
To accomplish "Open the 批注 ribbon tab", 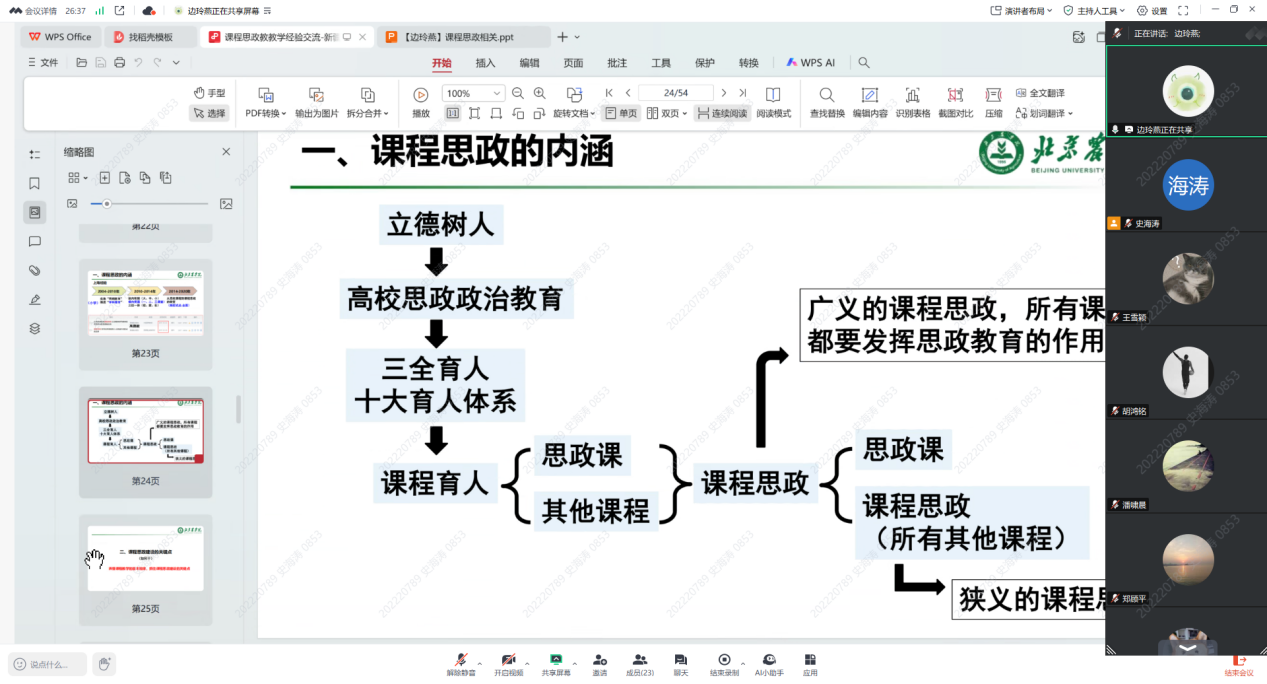I will click(617, 62).
